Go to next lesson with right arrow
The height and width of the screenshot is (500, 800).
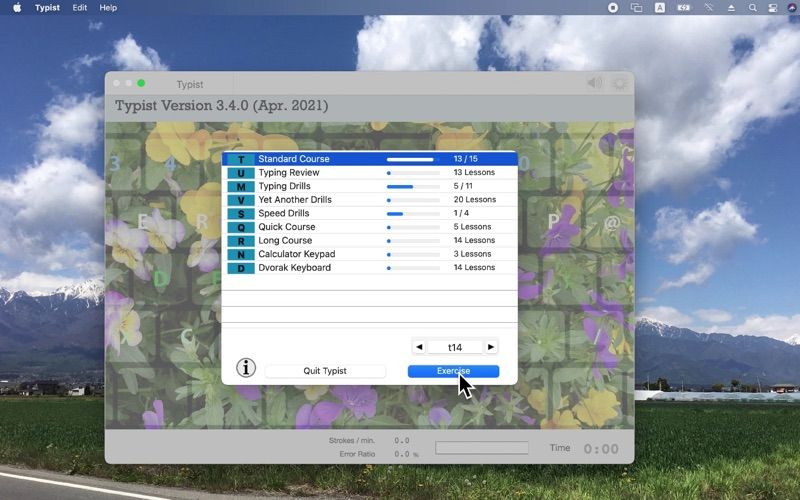pyautogui.click(x=491, y=347)
